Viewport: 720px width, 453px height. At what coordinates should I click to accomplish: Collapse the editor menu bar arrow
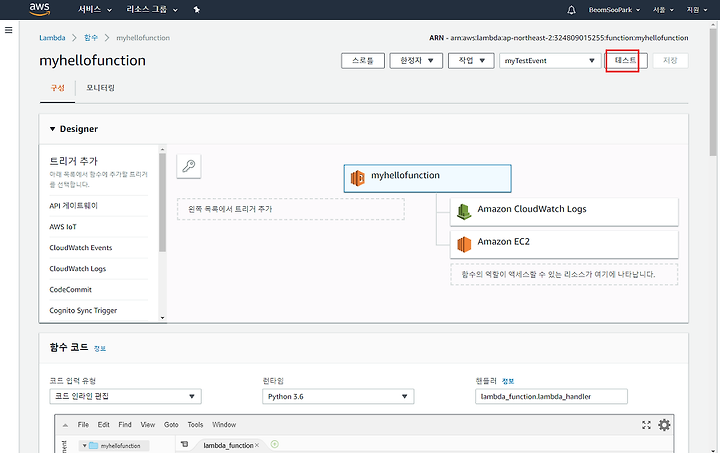[65, 425]
